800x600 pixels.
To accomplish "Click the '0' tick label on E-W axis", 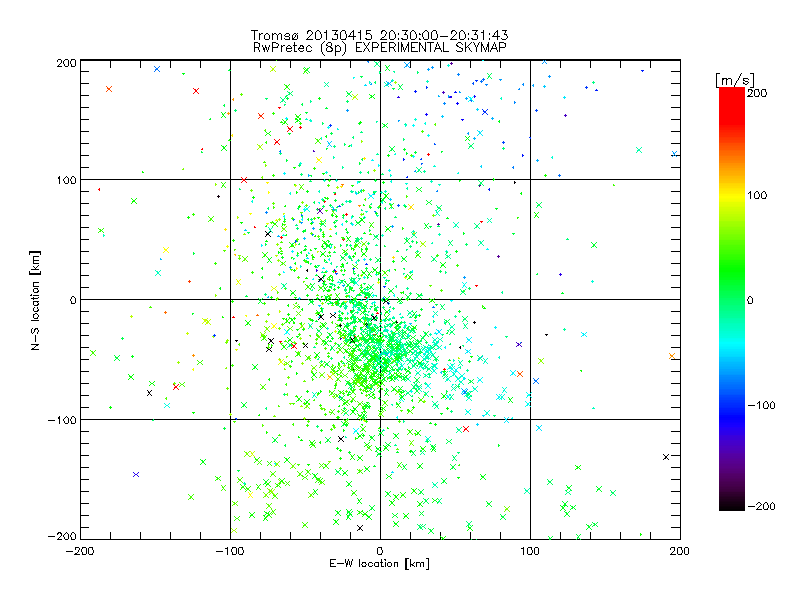I will click(x=380, y=551).
